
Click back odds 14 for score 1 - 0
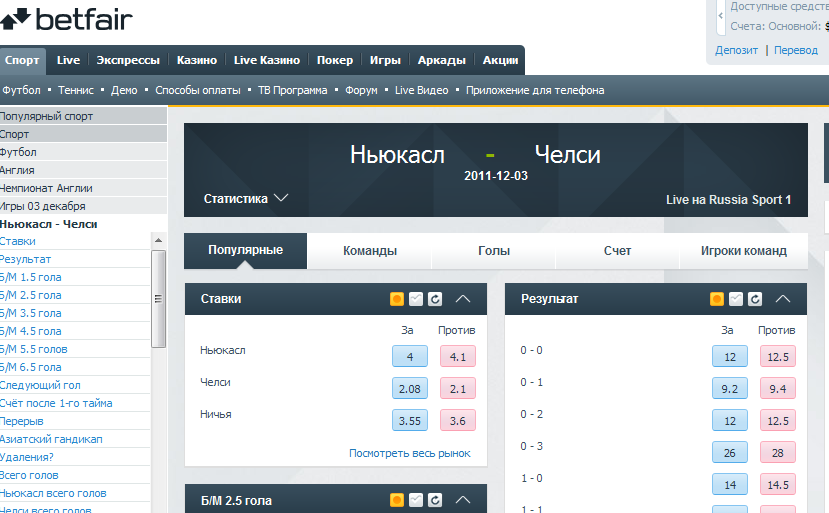tap(730, 484)
